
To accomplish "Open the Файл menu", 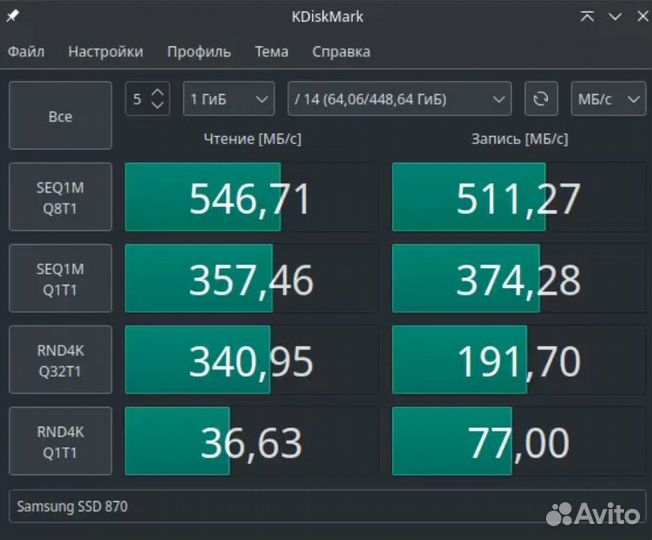I will [x=26, y=52].
